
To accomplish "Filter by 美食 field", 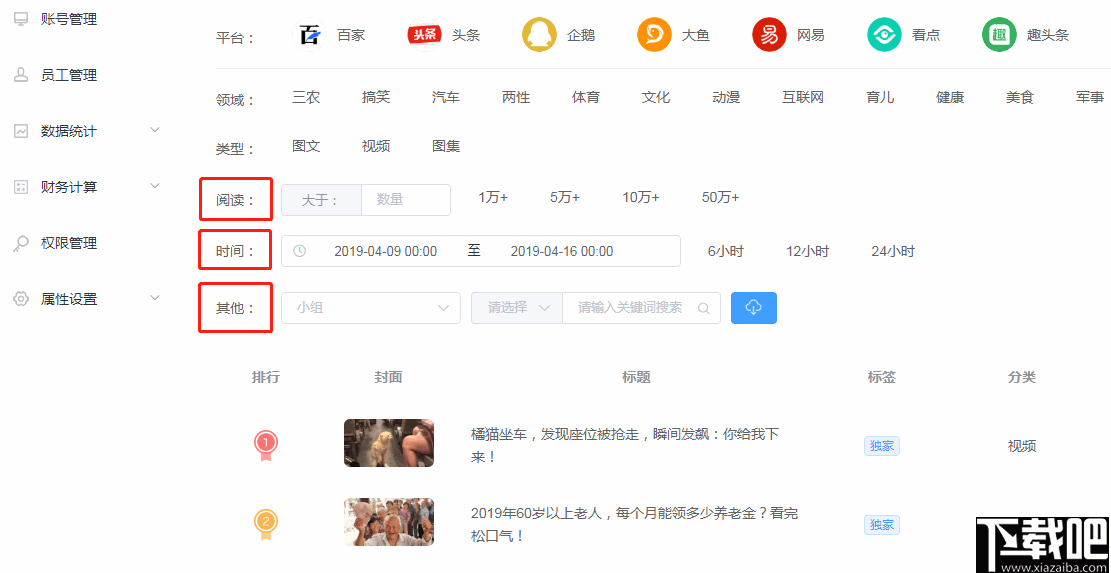I will [x=1020, y=97].
